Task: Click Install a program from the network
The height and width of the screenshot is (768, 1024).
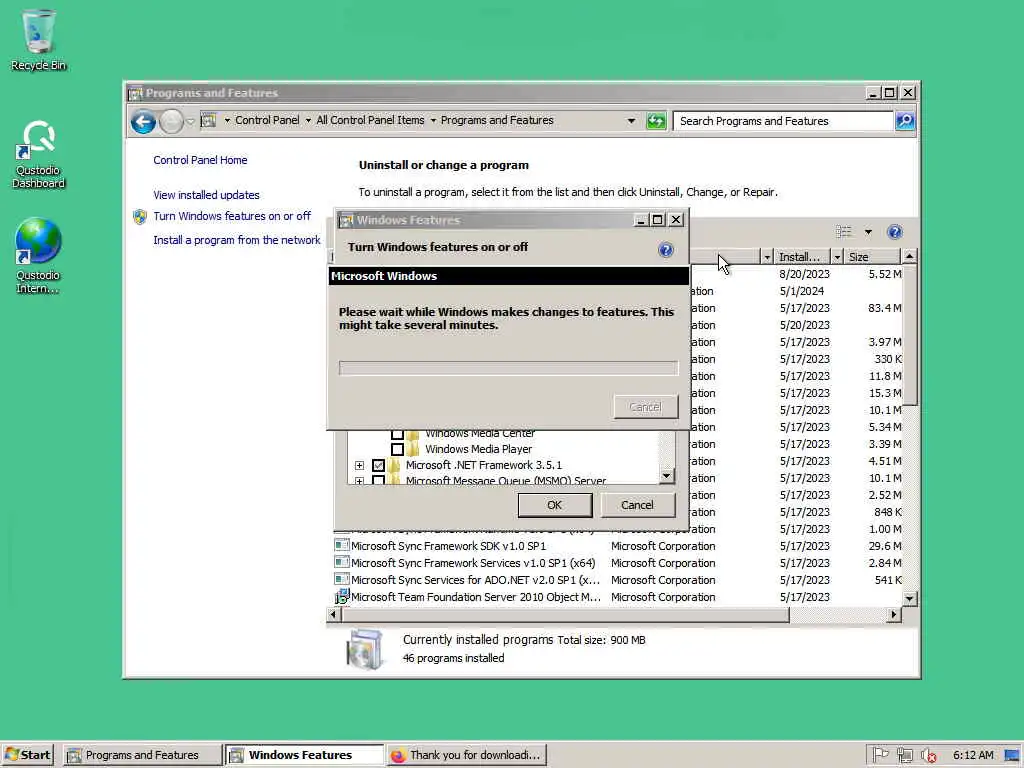Action: 236,240
